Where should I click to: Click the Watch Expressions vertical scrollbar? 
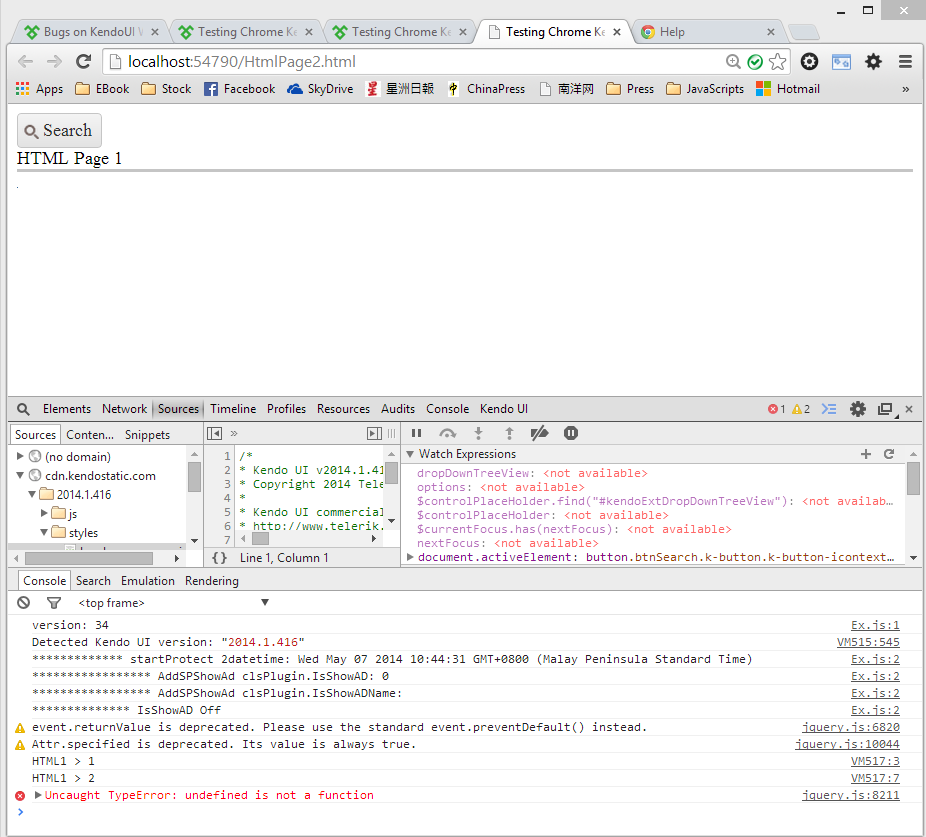click(913, 480)
